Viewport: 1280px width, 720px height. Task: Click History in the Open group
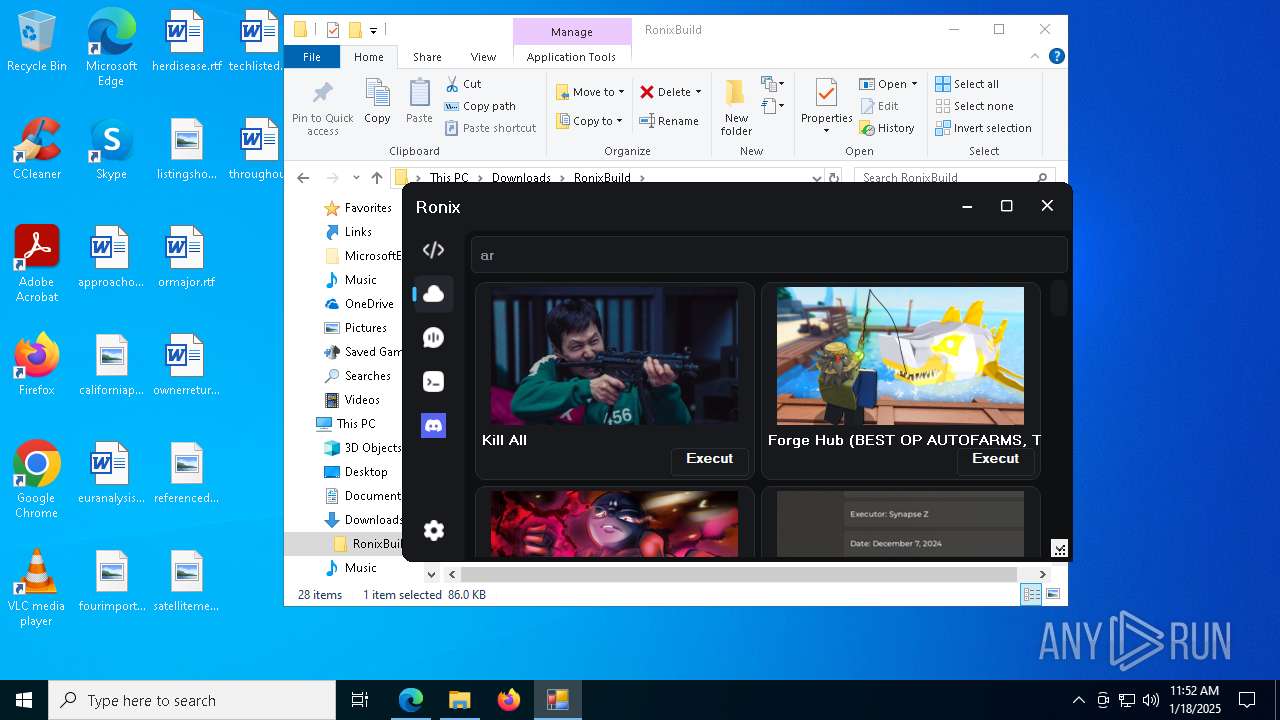pyautogui.click(x=887, y=128)
